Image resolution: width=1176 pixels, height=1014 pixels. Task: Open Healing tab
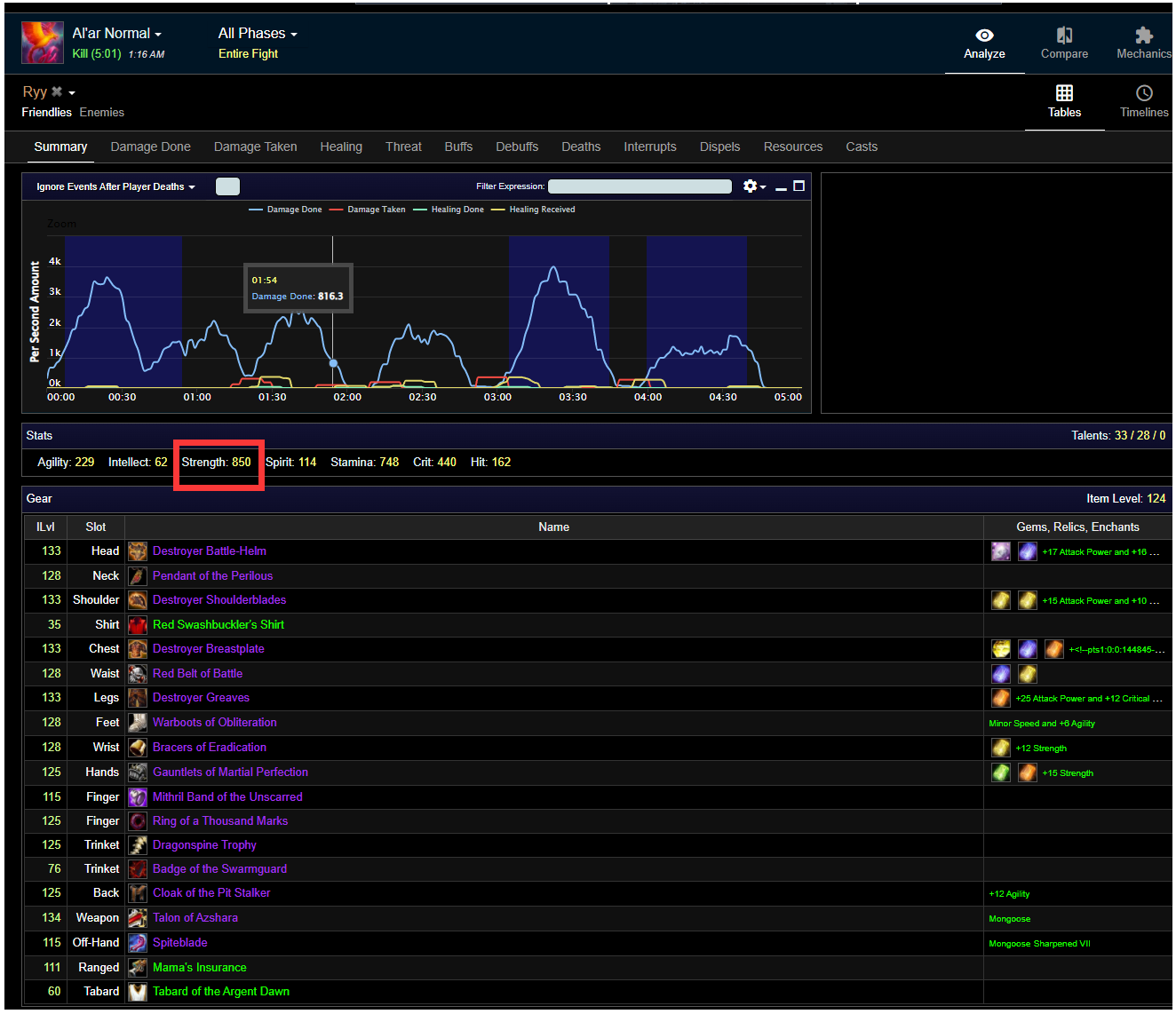coord(341,147)
